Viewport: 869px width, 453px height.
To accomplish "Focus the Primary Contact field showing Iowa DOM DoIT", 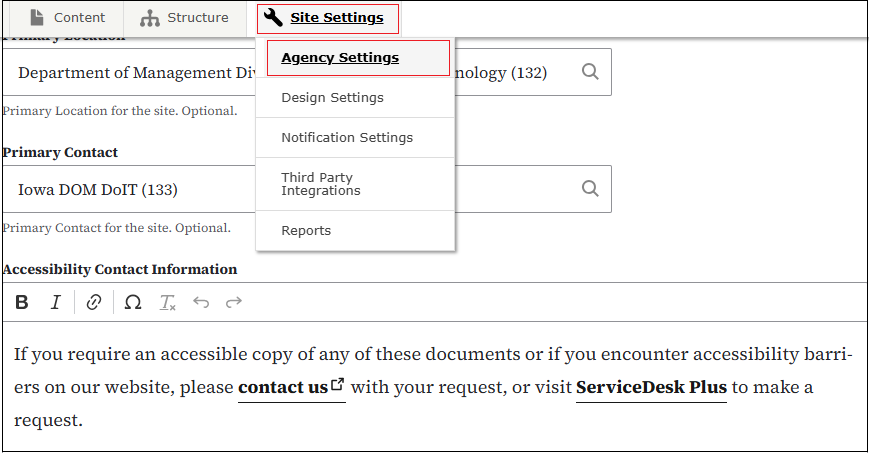I will tap(306, 189).
